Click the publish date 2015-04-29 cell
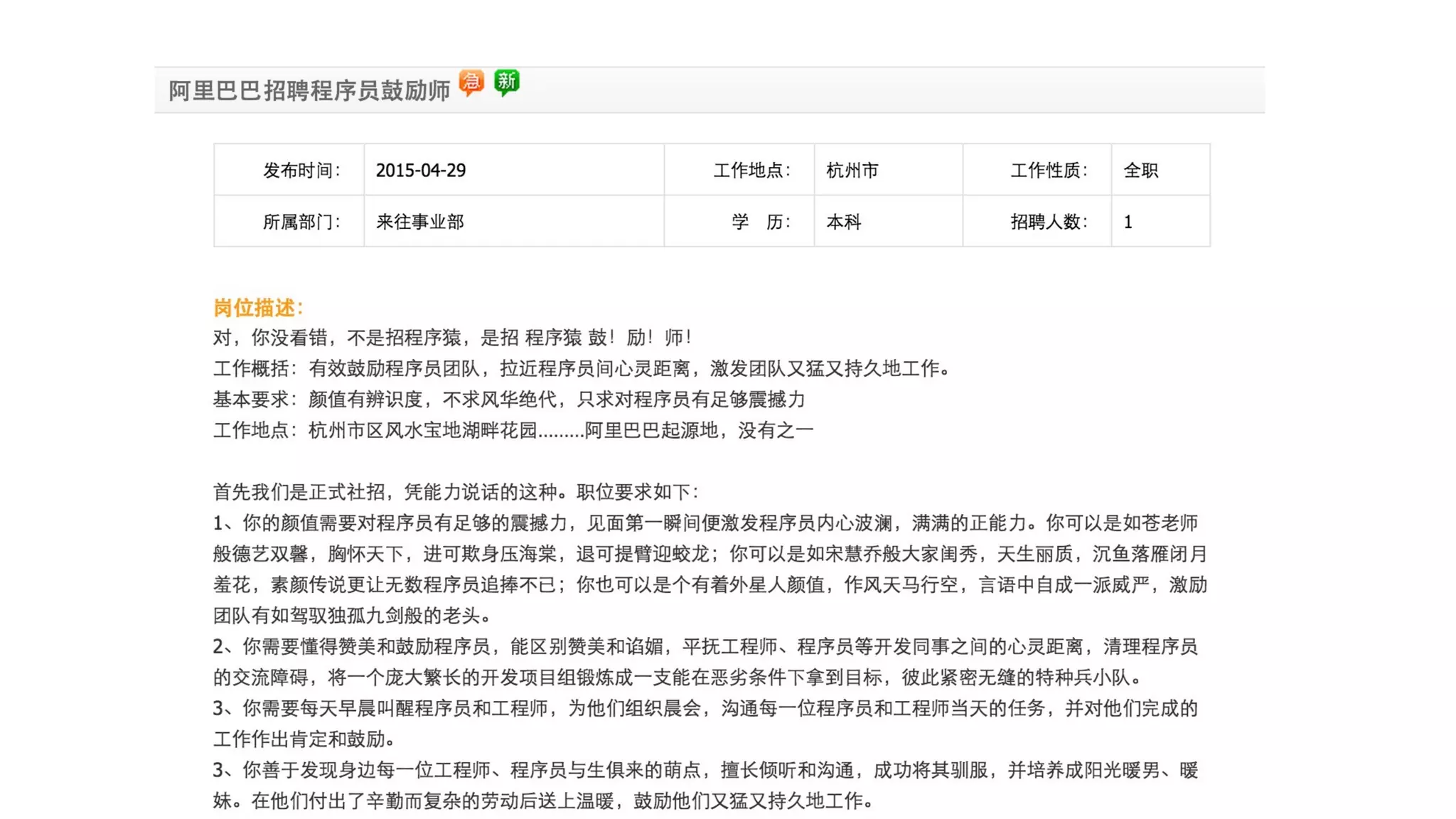Image resolution: width=1456 pixels, height=819 pixels. point(421,171)
